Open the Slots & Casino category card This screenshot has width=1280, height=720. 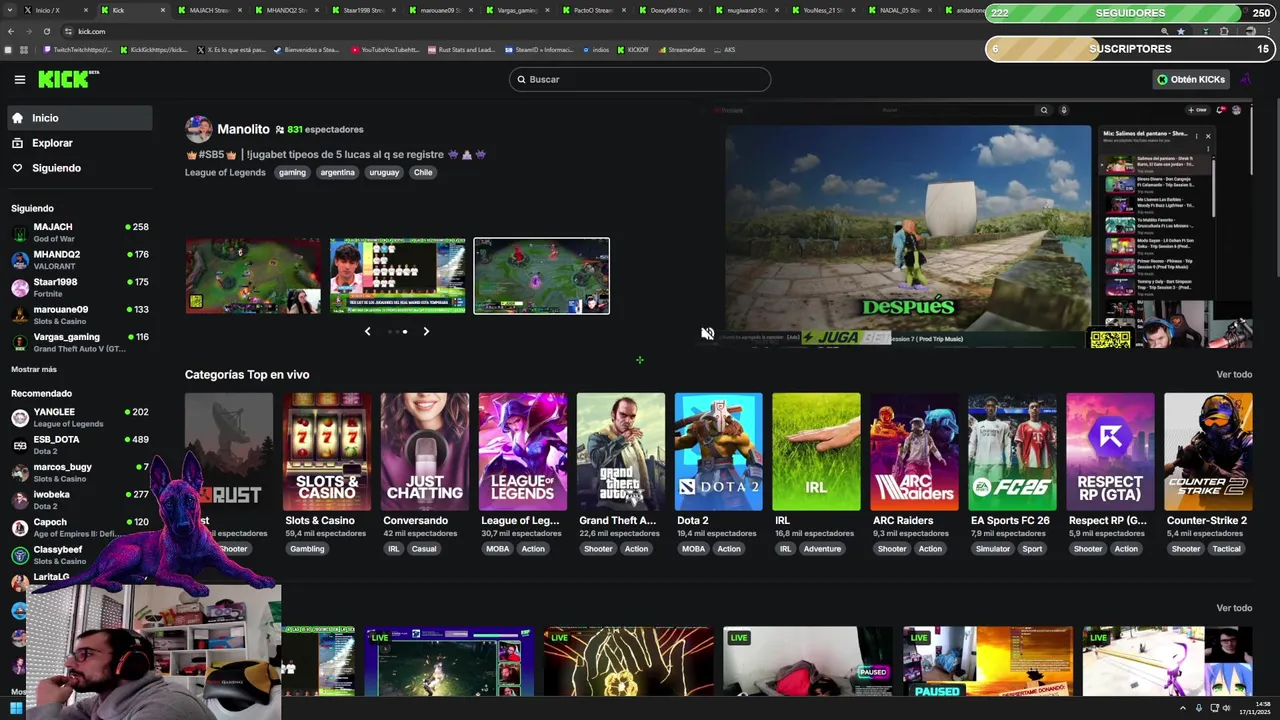326,452
